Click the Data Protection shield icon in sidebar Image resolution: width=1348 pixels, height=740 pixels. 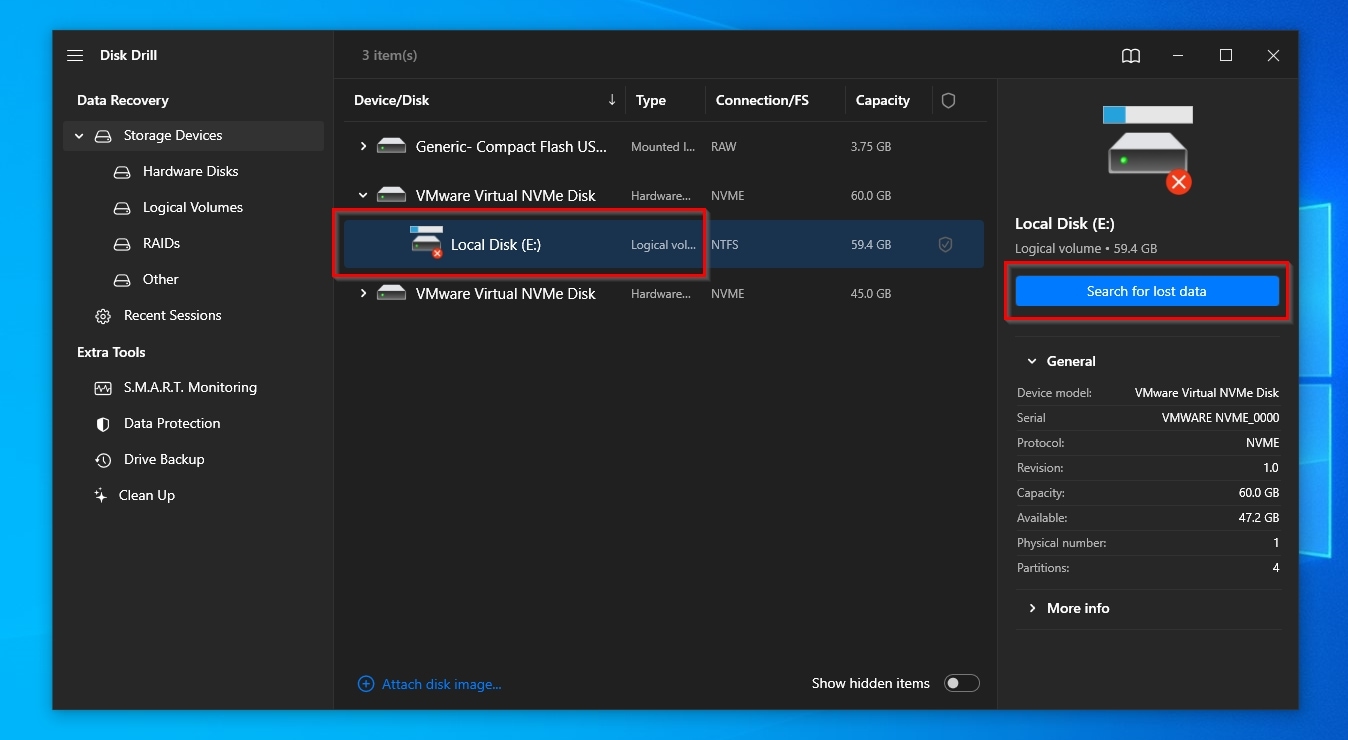pyautogui.click(x=102, y=424)
